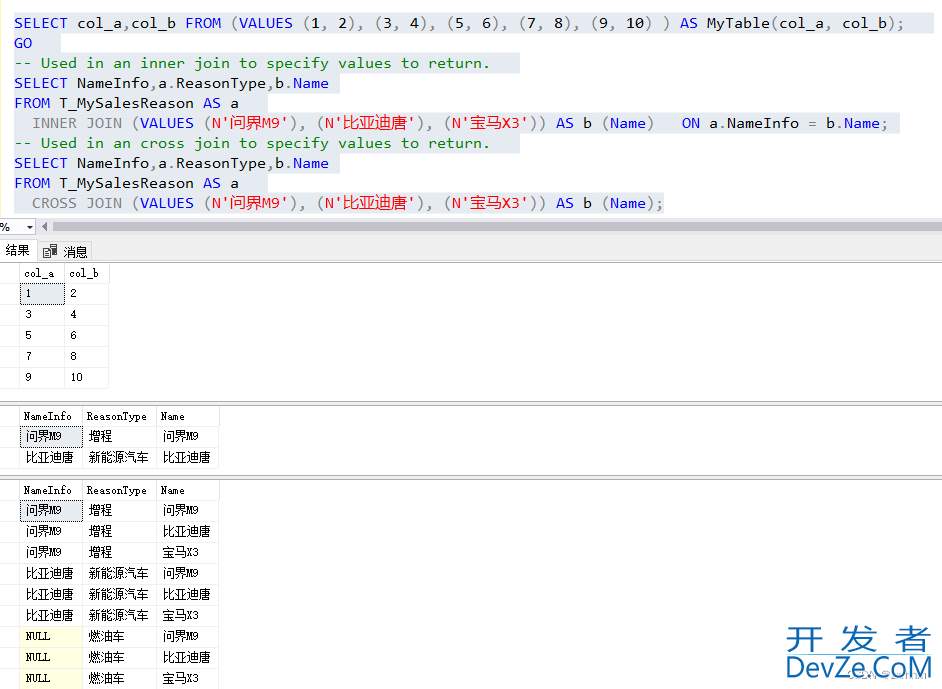
Task: Click ReasonType header of the cross join results
Action: pyautogui.click(x=120, y=490)
